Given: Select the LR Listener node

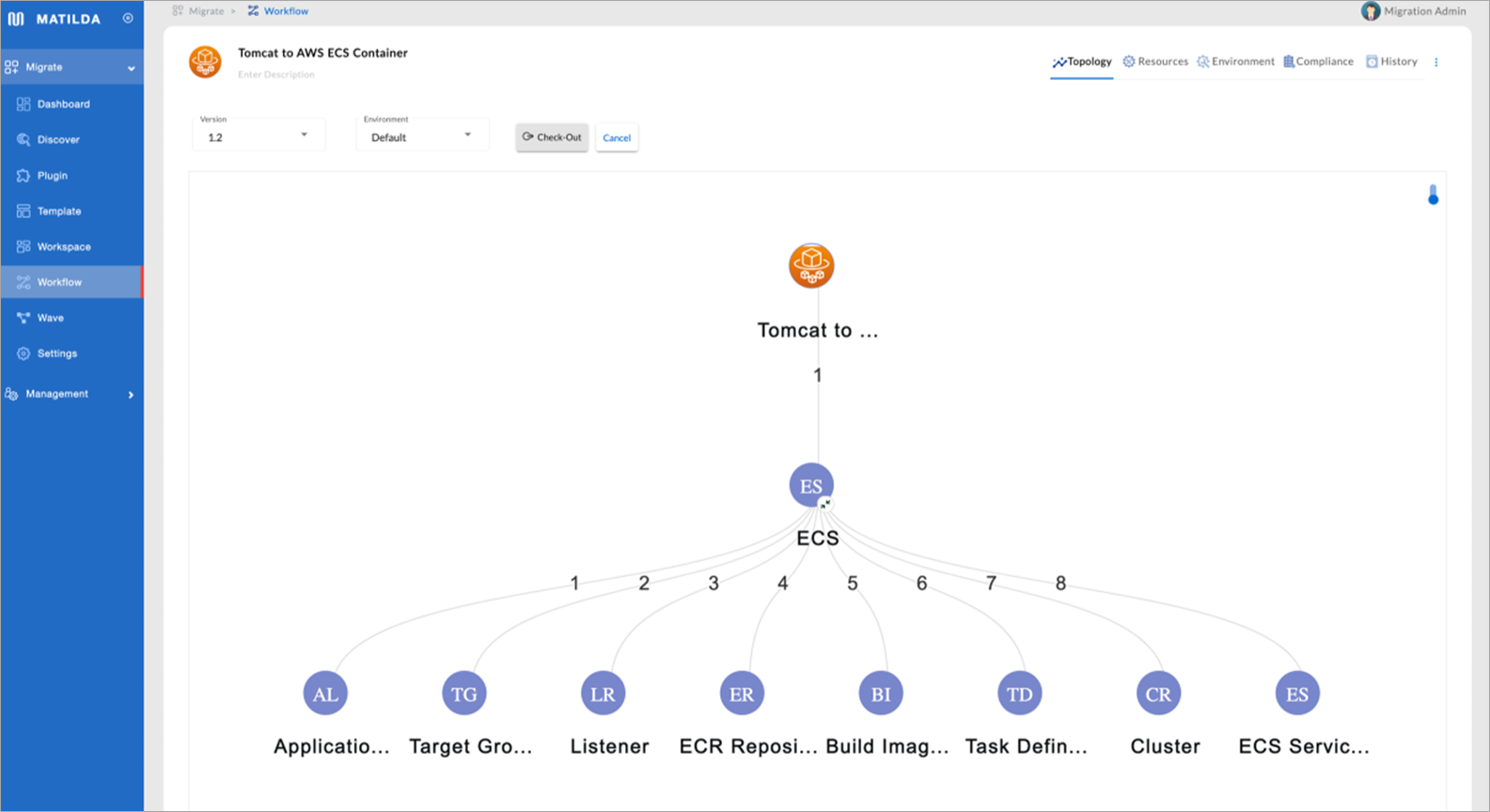Looking at the screenshot, I should pyautogui.click(x=603, y=695).
